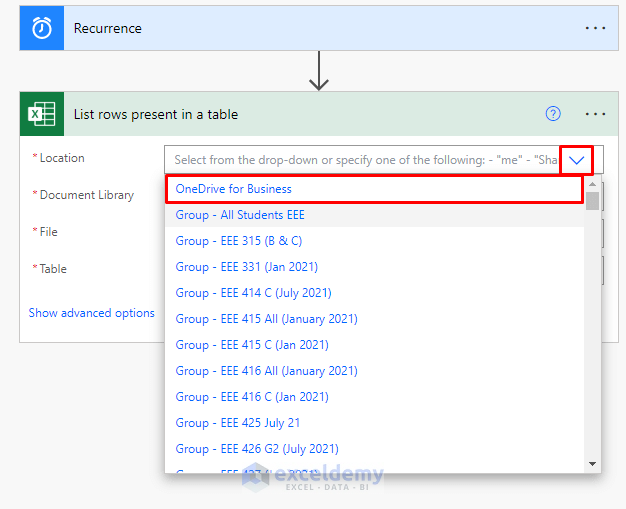Image resolution: width=626 pixels, height=509 pixels.
Task: Open help for List rows present in a table
Action: coord(553,114)
